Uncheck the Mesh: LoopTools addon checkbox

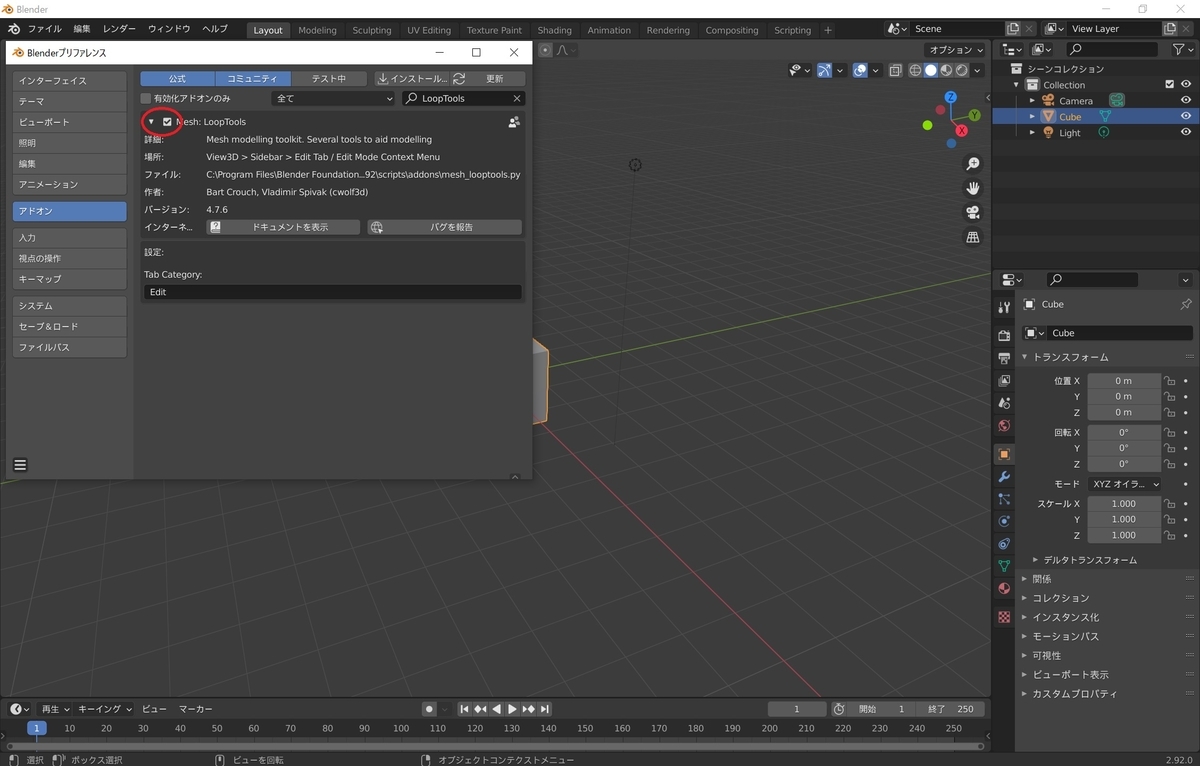tap(167, 122)
